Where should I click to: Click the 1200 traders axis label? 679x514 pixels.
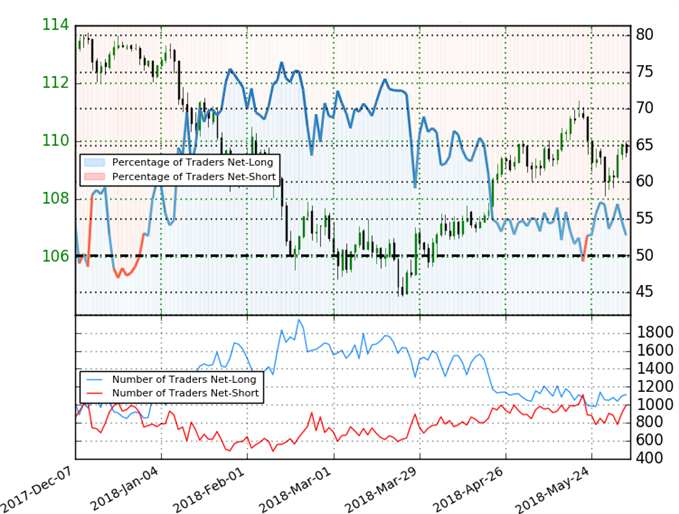coord(655,386)
